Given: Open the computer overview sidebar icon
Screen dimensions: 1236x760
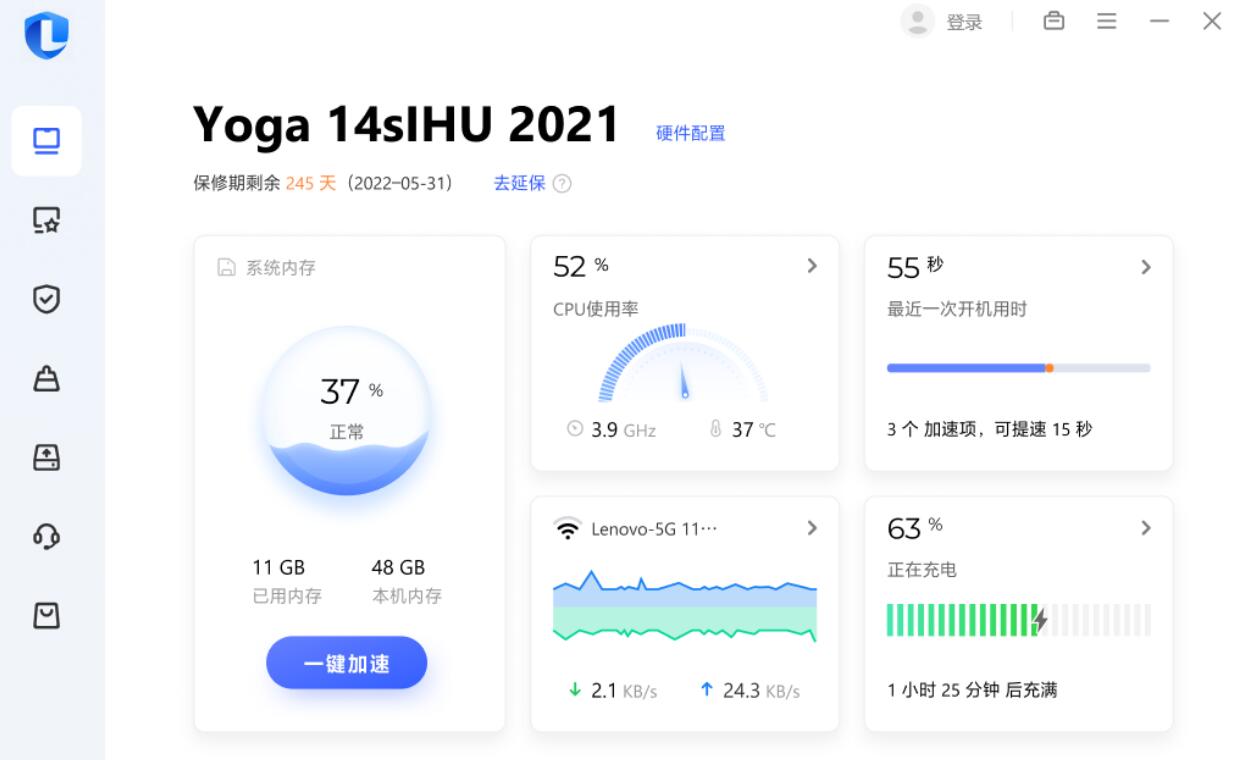Looking at the screenshot, I should [x=46, y=141].
